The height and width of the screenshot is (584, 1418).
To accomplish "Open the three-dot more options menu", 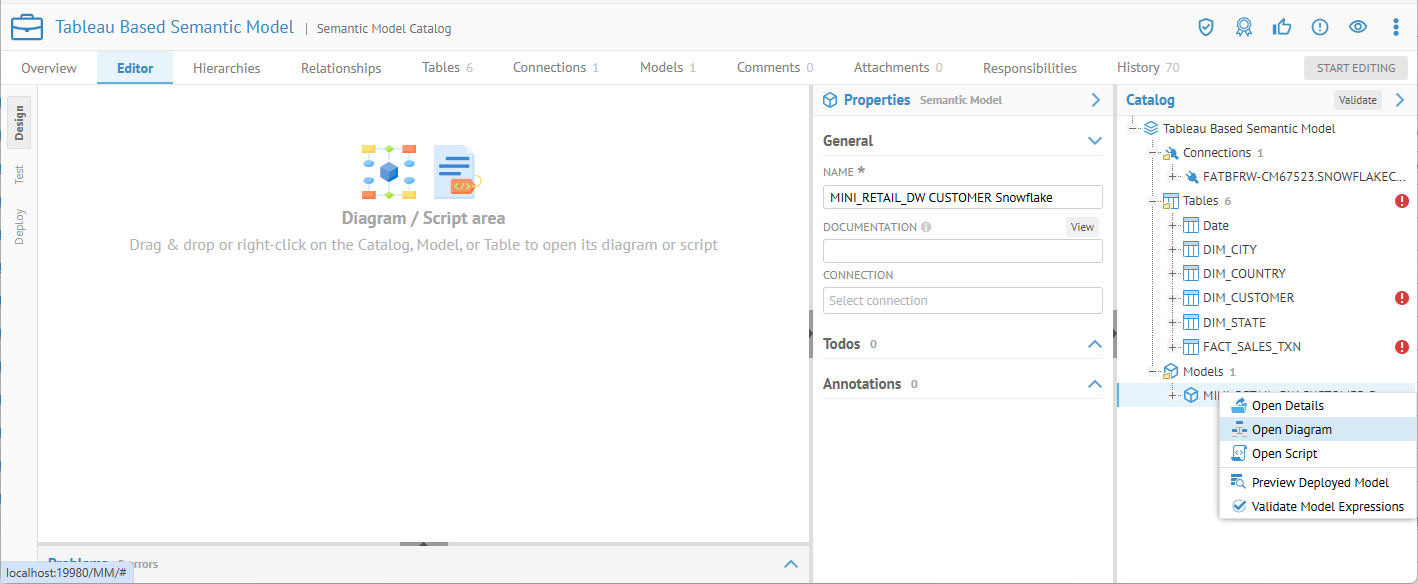I will coord(1396,27).
